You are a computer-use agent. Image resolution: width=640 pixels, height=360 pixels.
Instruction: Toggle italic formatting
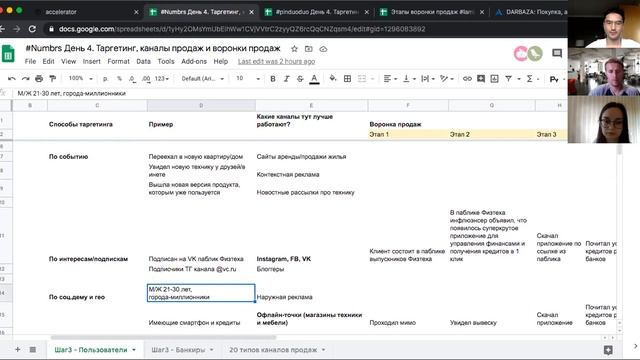pos(286,78)
